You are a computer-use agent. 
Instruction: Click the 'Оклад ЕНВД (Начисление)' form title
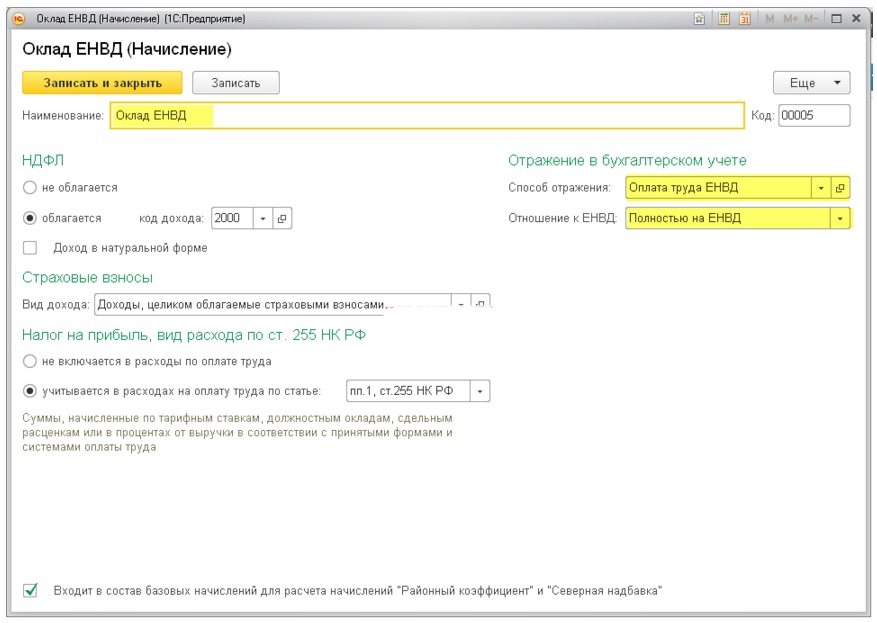click(127, 49)
